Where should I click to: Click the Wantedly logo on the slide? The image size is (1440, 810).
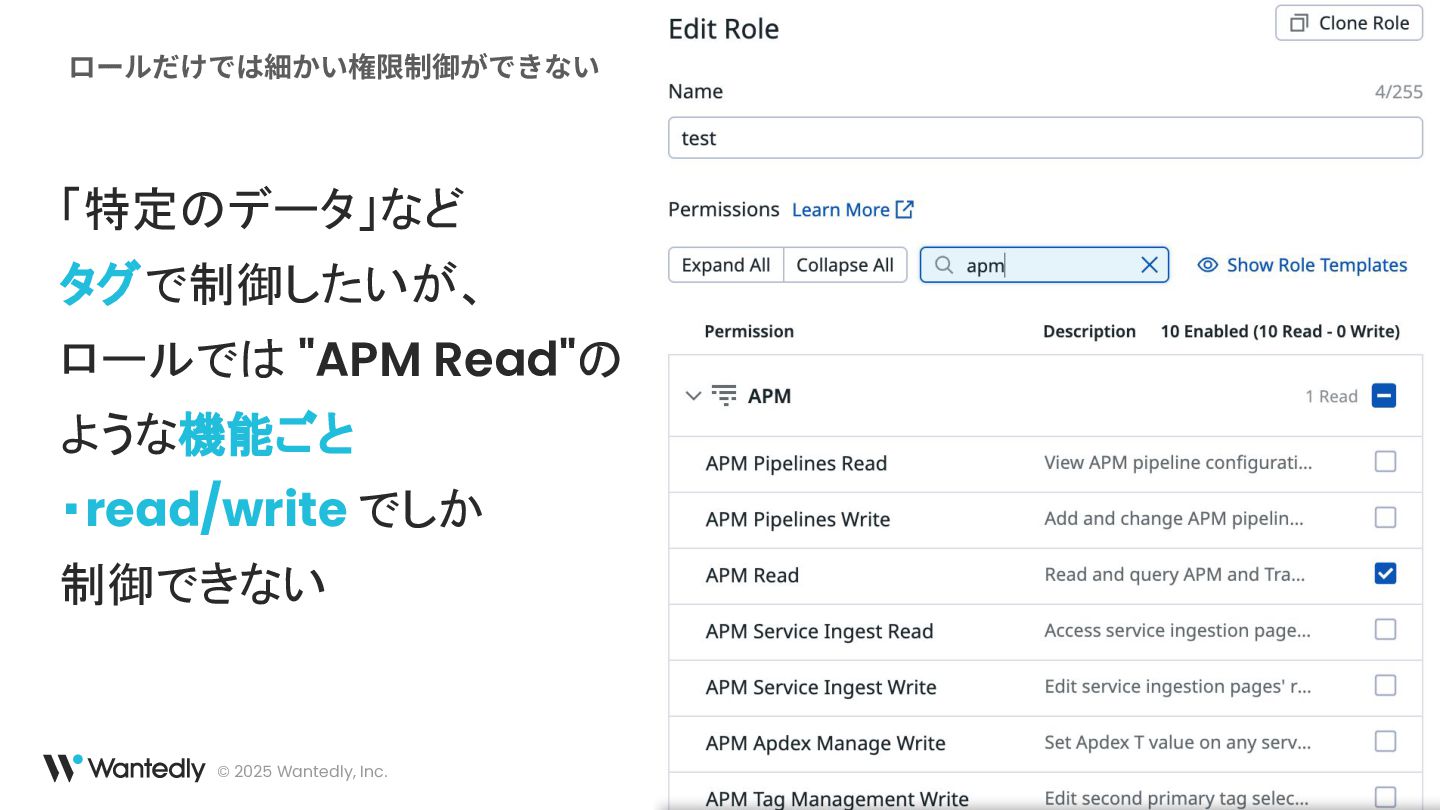(123, 769)
